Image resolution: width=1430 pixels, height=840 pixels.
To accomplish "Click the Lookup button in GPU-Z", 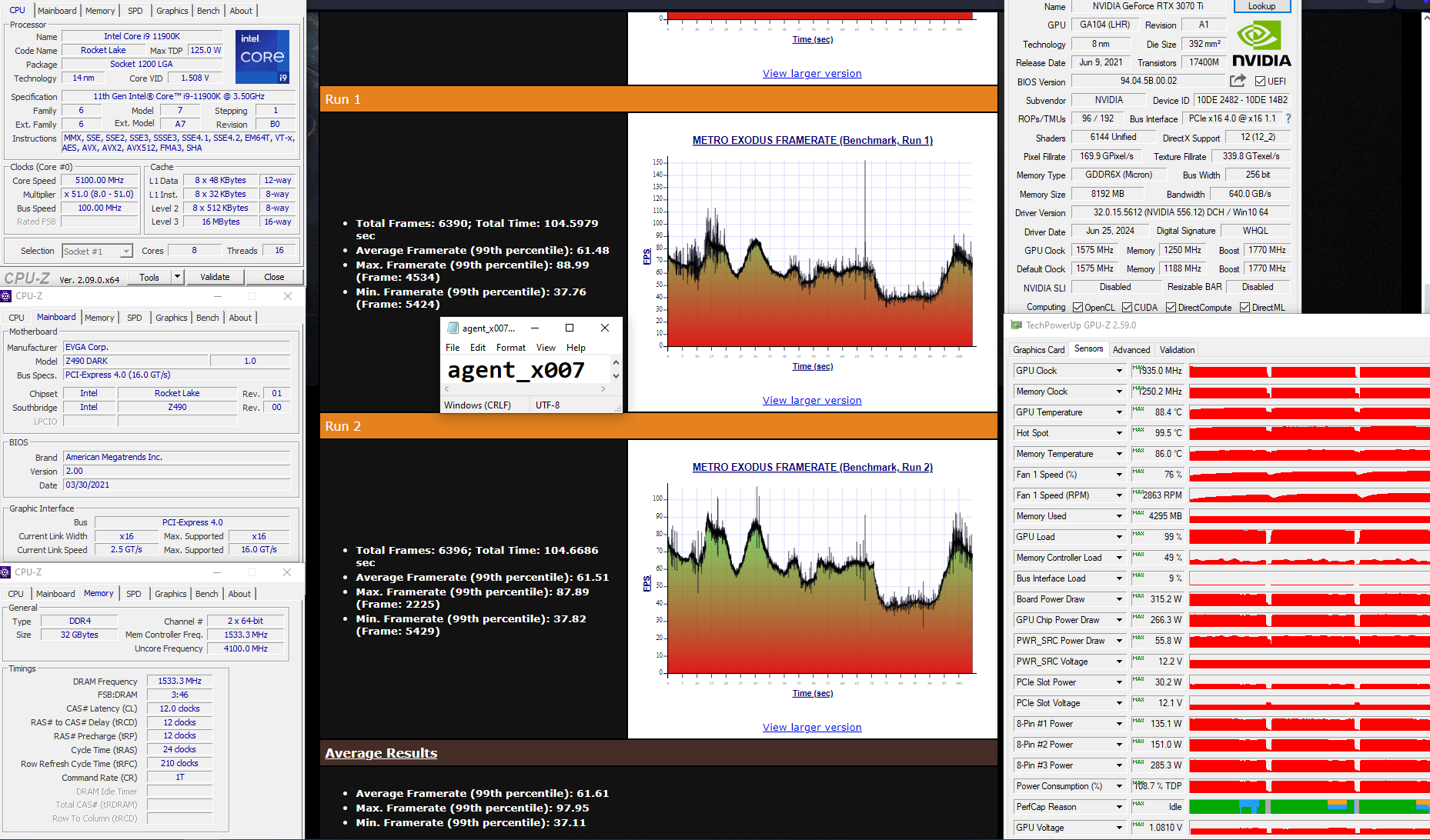I will click(x=1261, y=6).
